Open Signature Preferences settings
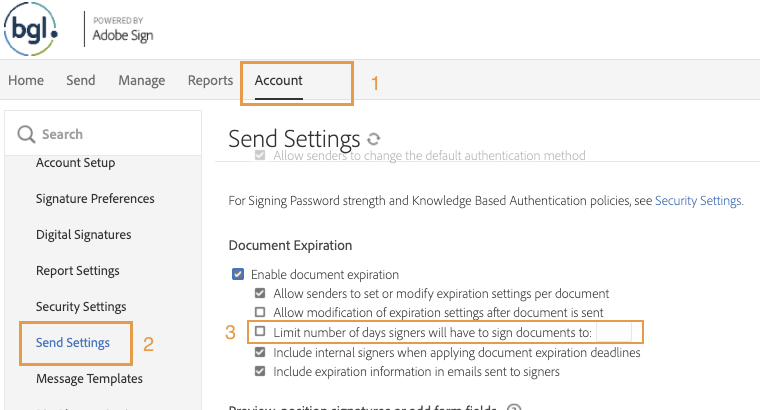Screen dimensions: 760x410 click(95, 199)
